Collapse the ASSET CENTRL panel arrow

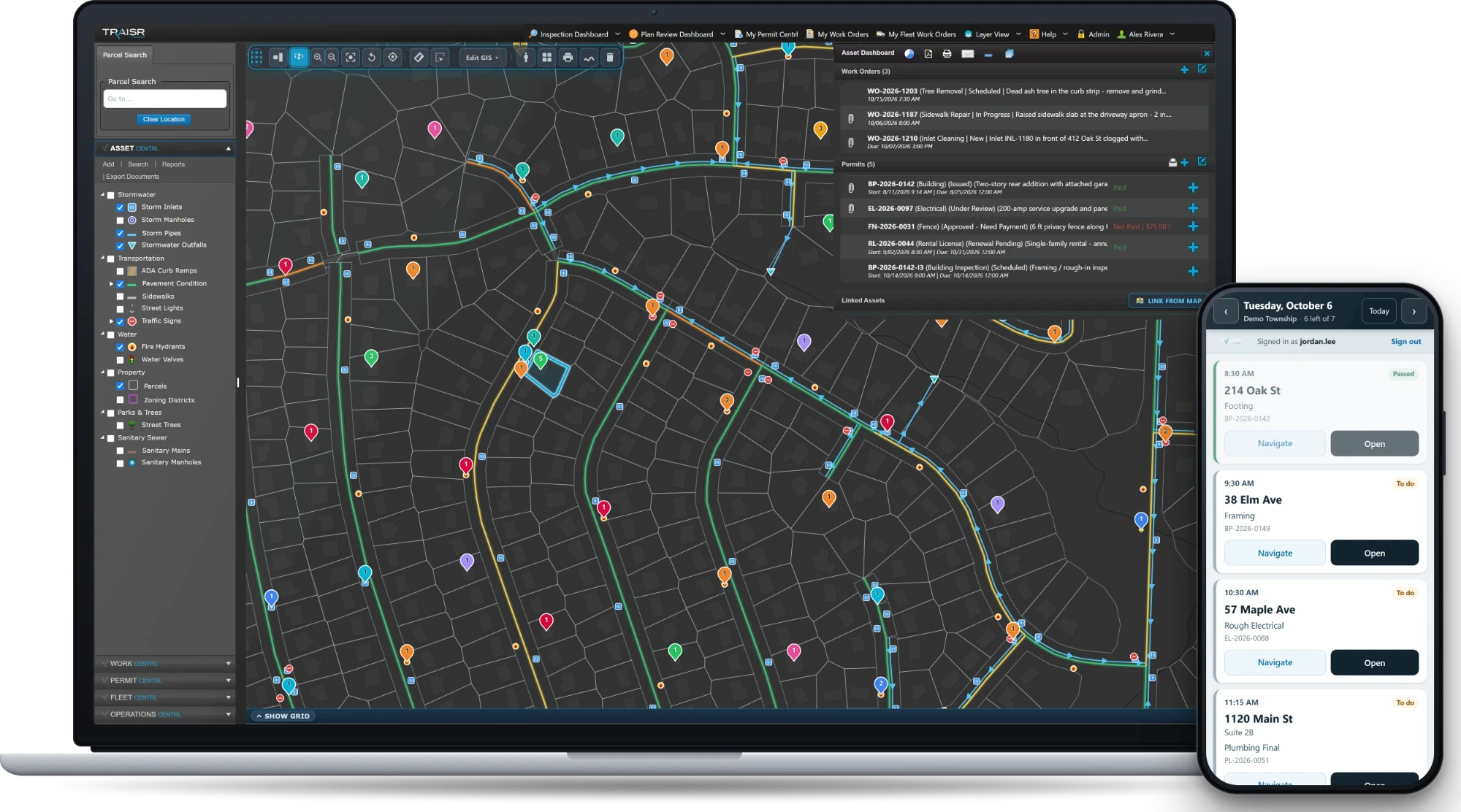(229, 148)
